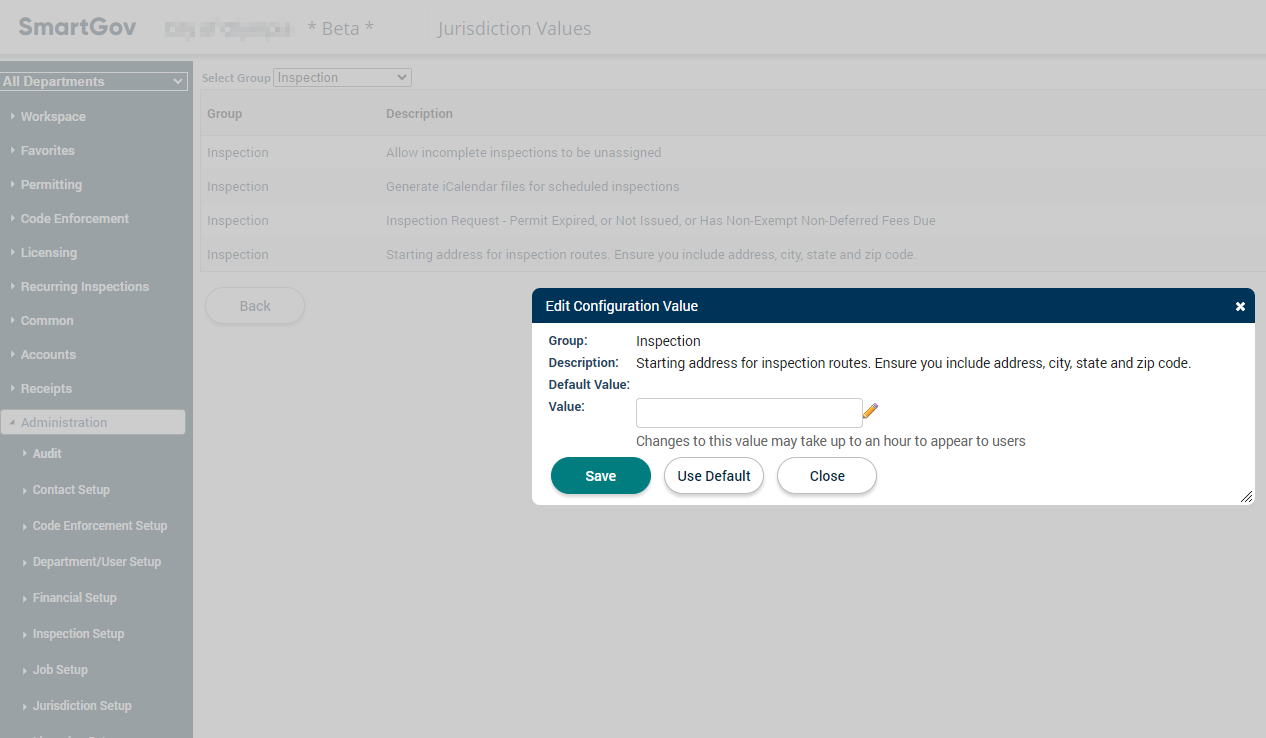Expand Code Enforcement in sidebar
The image size is (1266, 738).
pyautogui.click(x=74, y=219)
